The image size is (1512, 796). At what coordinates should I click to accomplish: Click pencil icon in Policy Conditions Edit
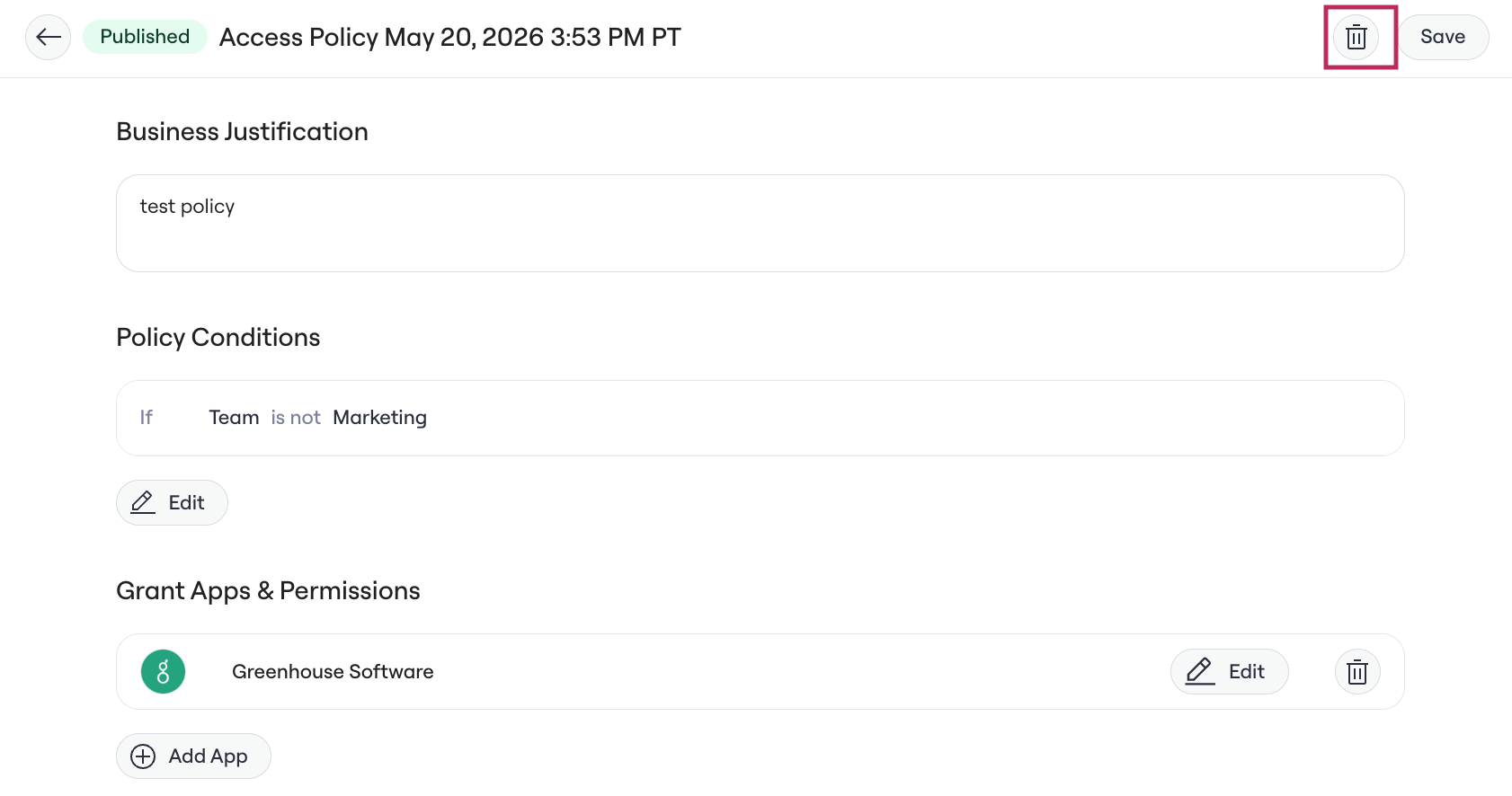point(143,502)
